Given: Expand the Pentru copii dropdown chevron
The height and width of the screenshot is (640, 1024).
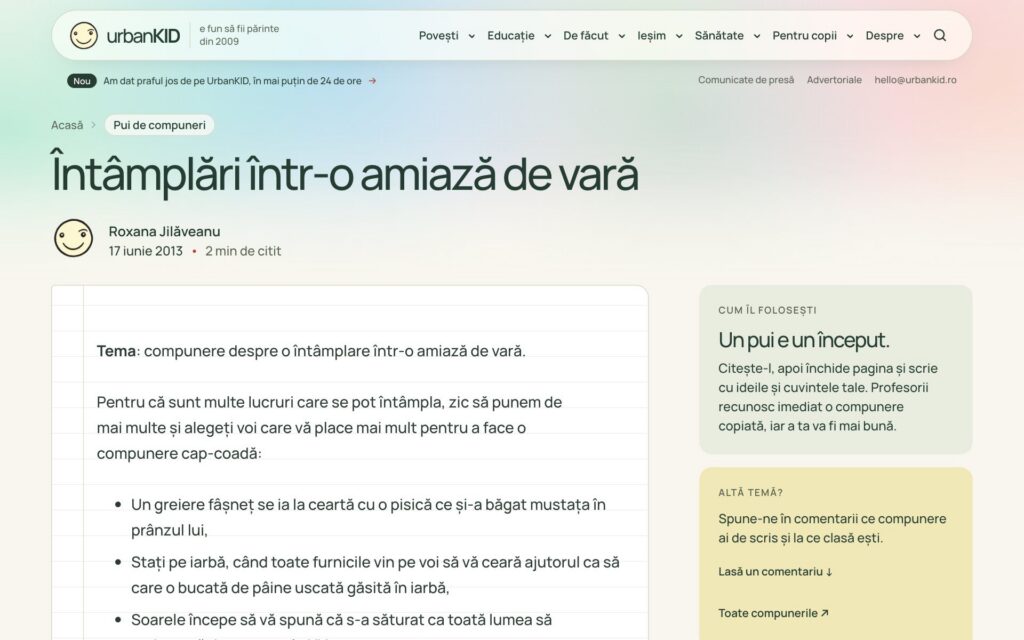Looking at the screenshot, I should tap(850, 36).
